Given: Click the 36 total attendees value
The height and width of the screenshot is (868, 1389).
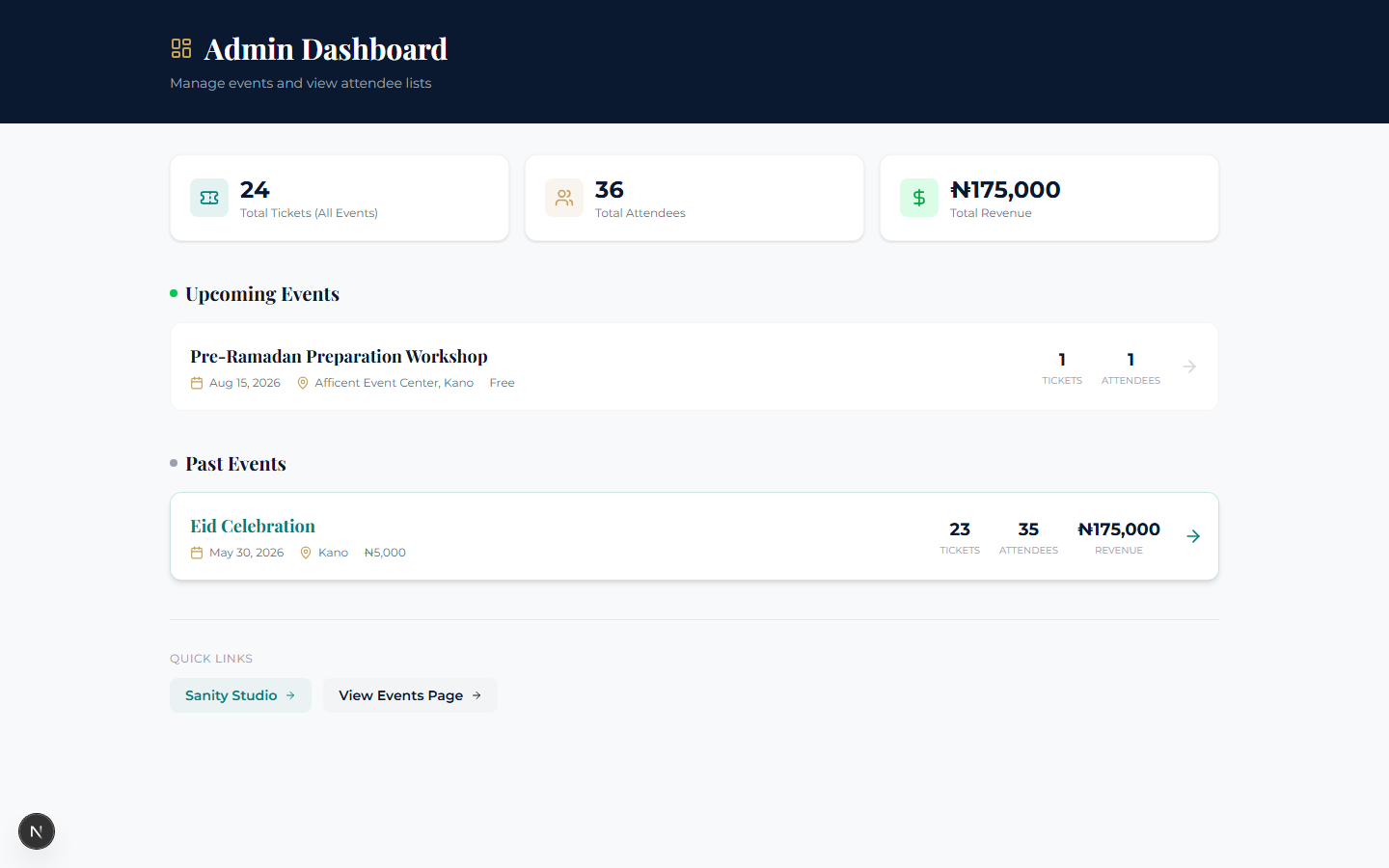Looking at the screenshot, I should click(x=610, y=189).
